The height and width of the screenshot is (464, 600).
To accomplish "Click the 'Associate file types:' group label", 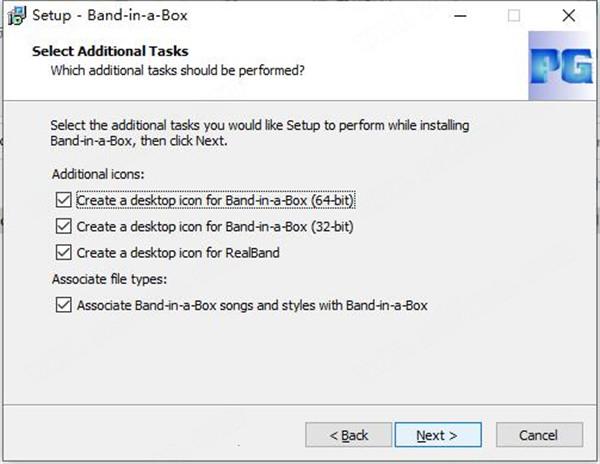I will (x=109, y=279).
